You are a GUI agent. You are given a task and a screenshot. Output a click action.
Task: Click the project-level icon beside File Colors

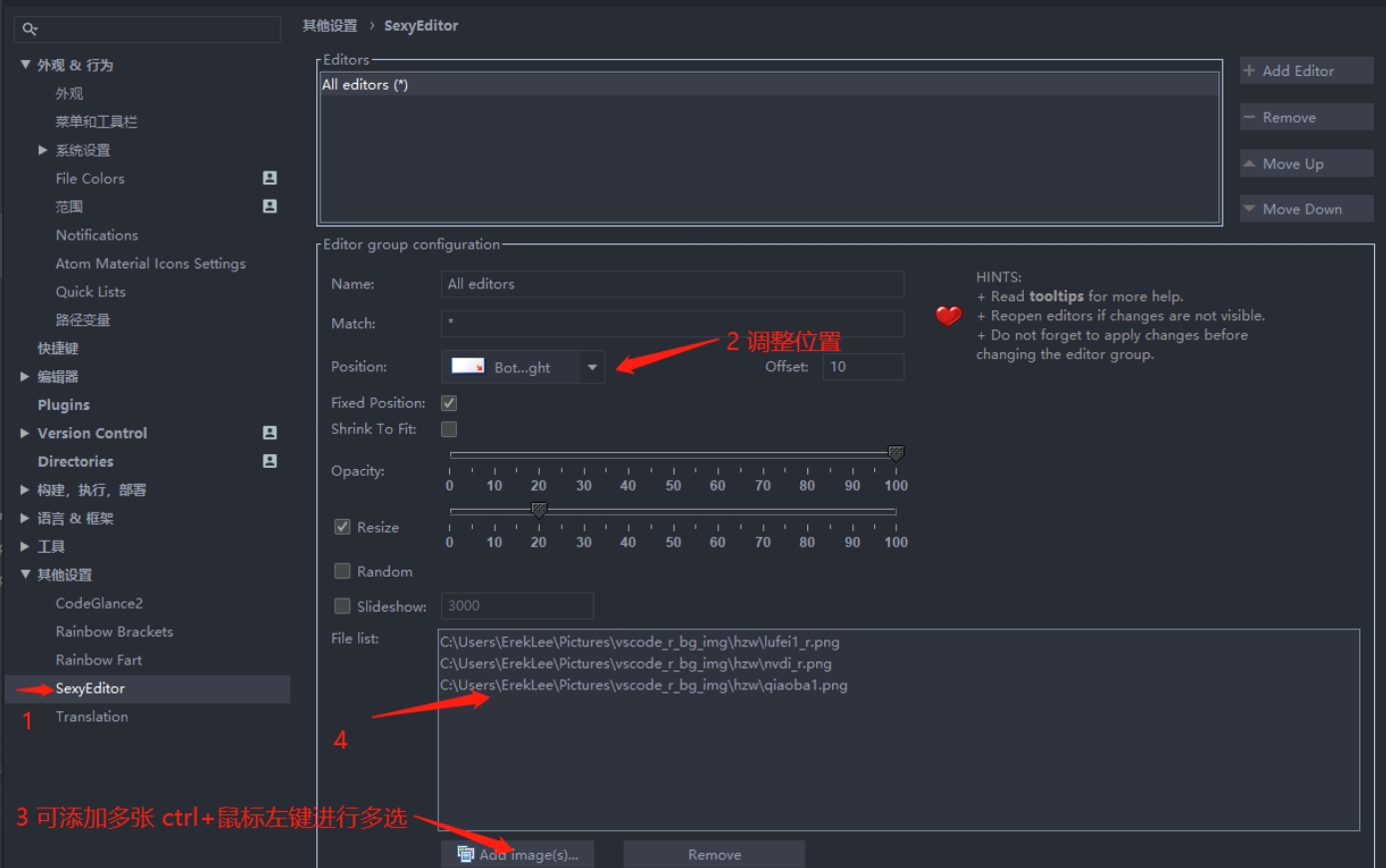pyautogui.click(x=269, y=178)
